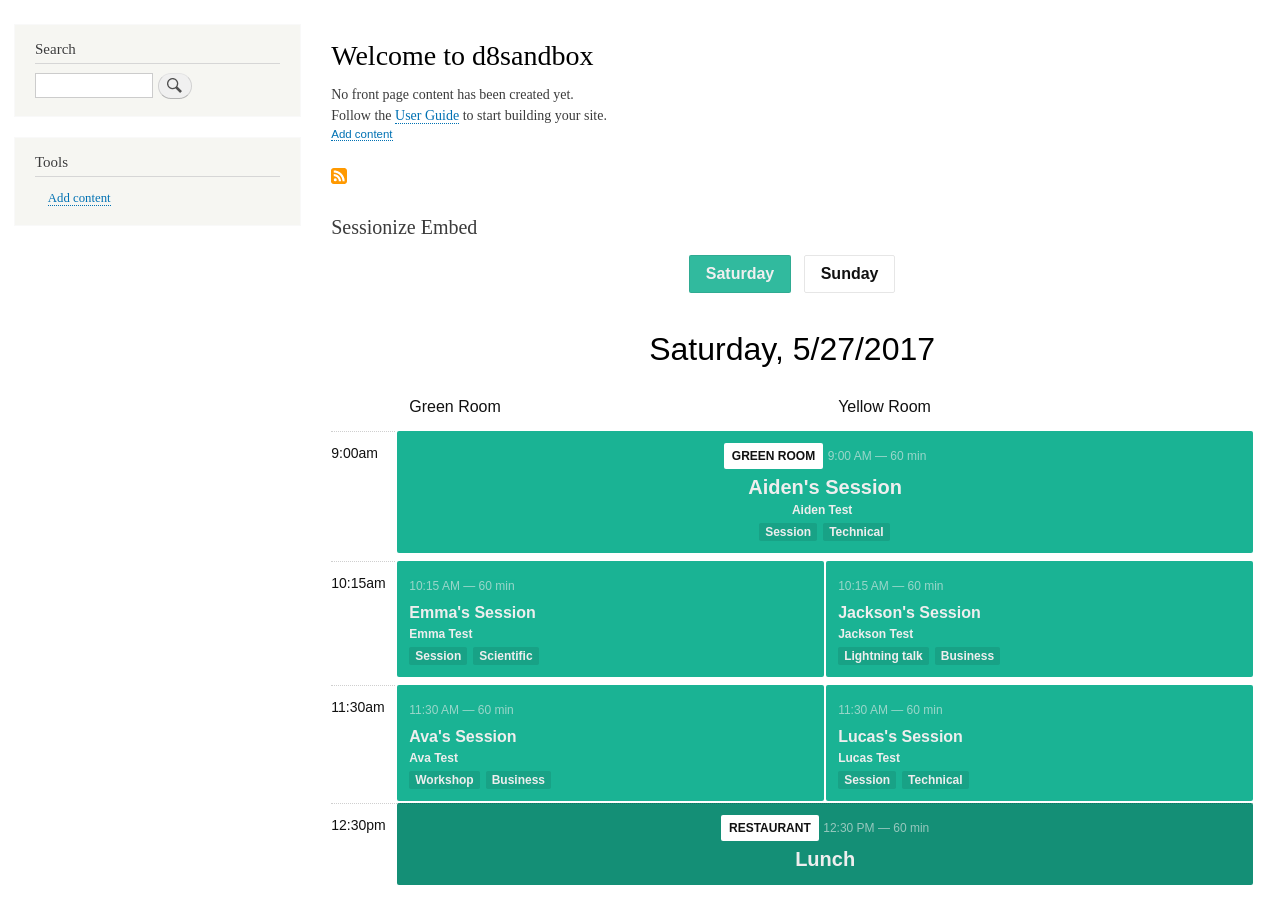Select the GREEN ROOM badge on Aiden's Session
Viewport: 1267px width, 899px height.
click(x=772, y=455)
